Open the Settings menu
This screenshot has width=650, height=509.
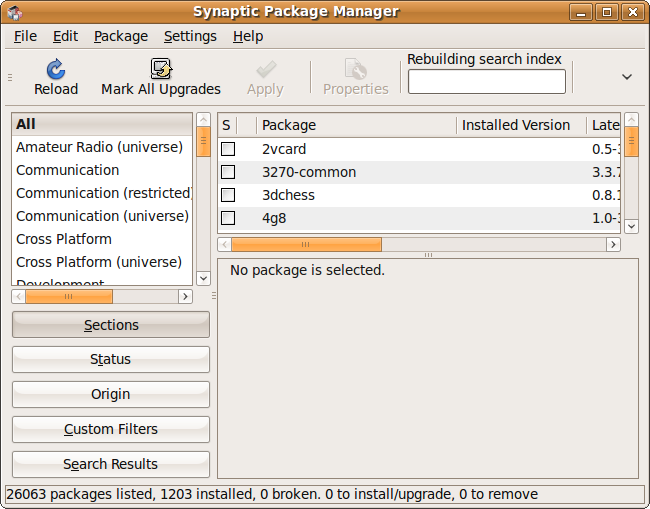point(190,36)
